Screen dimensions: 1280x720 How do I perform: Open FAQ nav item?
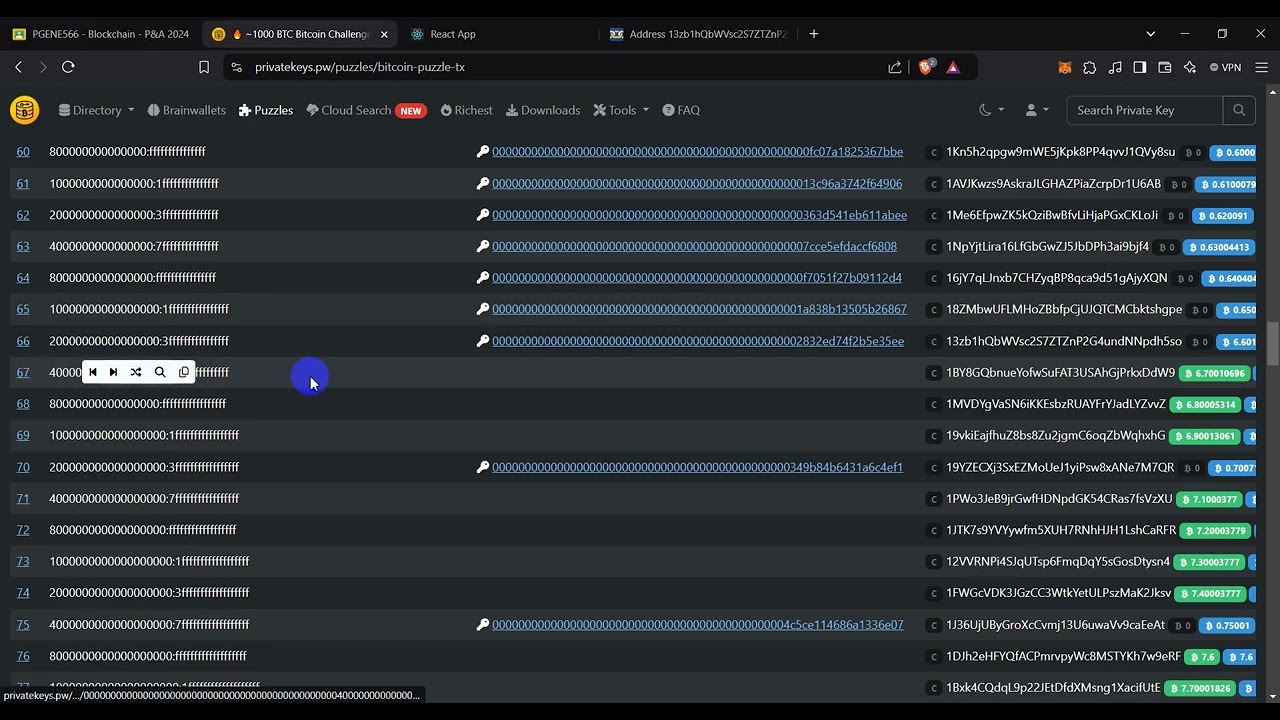(681, 110)
